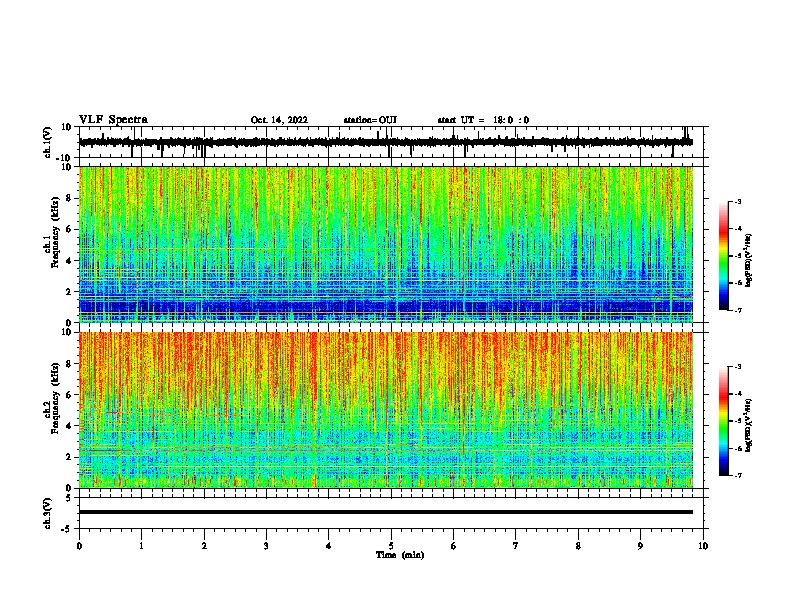The height and width of the screenshot is (612, 792).
Task: Click the "start UT = 18:0 :0" label
Action: coord(483,120)
